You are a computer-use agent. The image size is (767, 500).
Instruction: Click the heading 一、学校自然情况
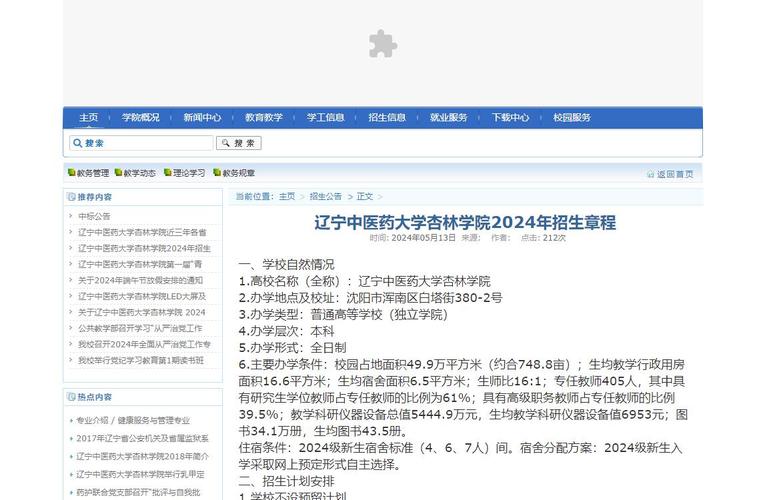point(287,265)
